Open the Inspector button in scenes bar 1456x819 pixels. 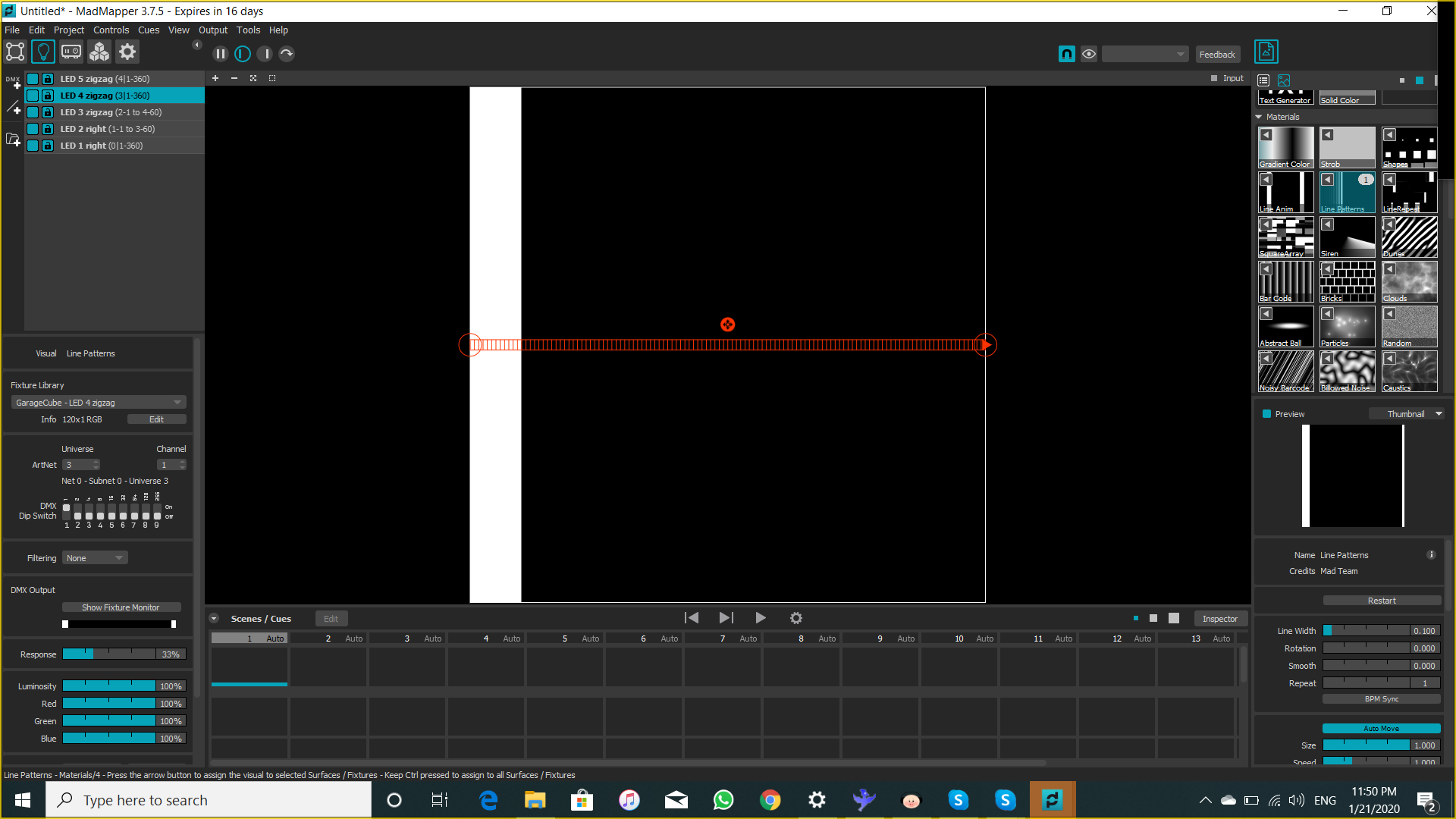coord(1220,619)
